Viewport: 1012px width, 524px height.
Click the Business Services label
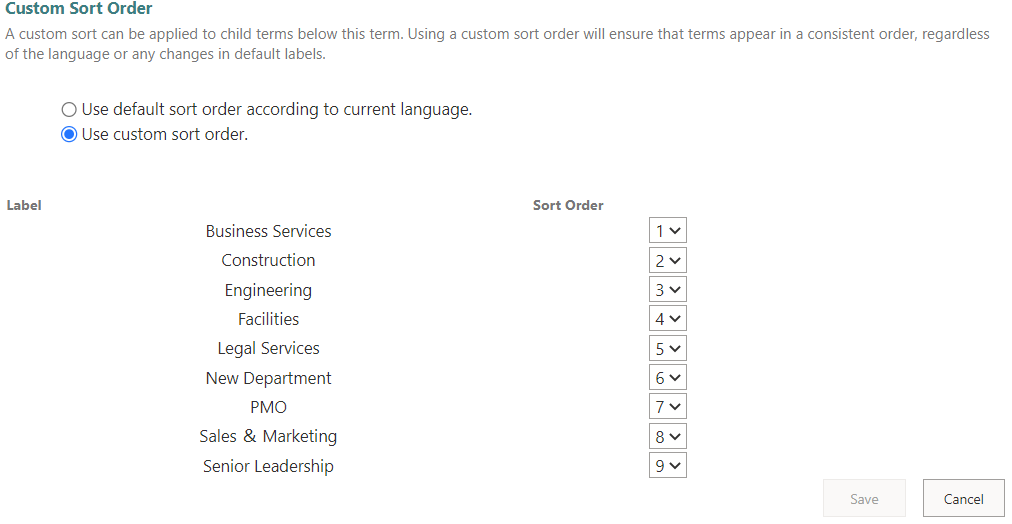[268, 231]
